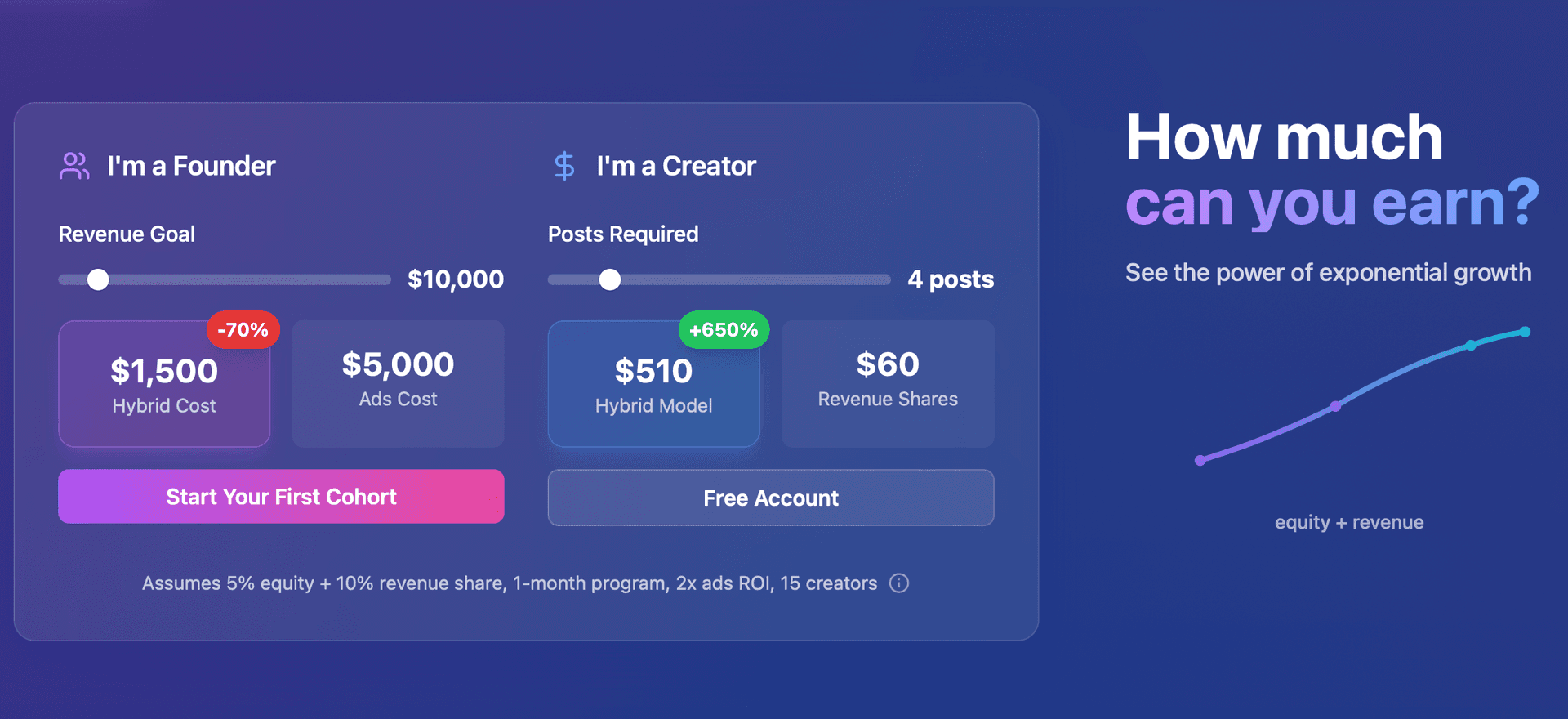Click the dollar sign icon beside I'm a Creator
Viewport: 1568px width, 719px height.
click(564, 166)
